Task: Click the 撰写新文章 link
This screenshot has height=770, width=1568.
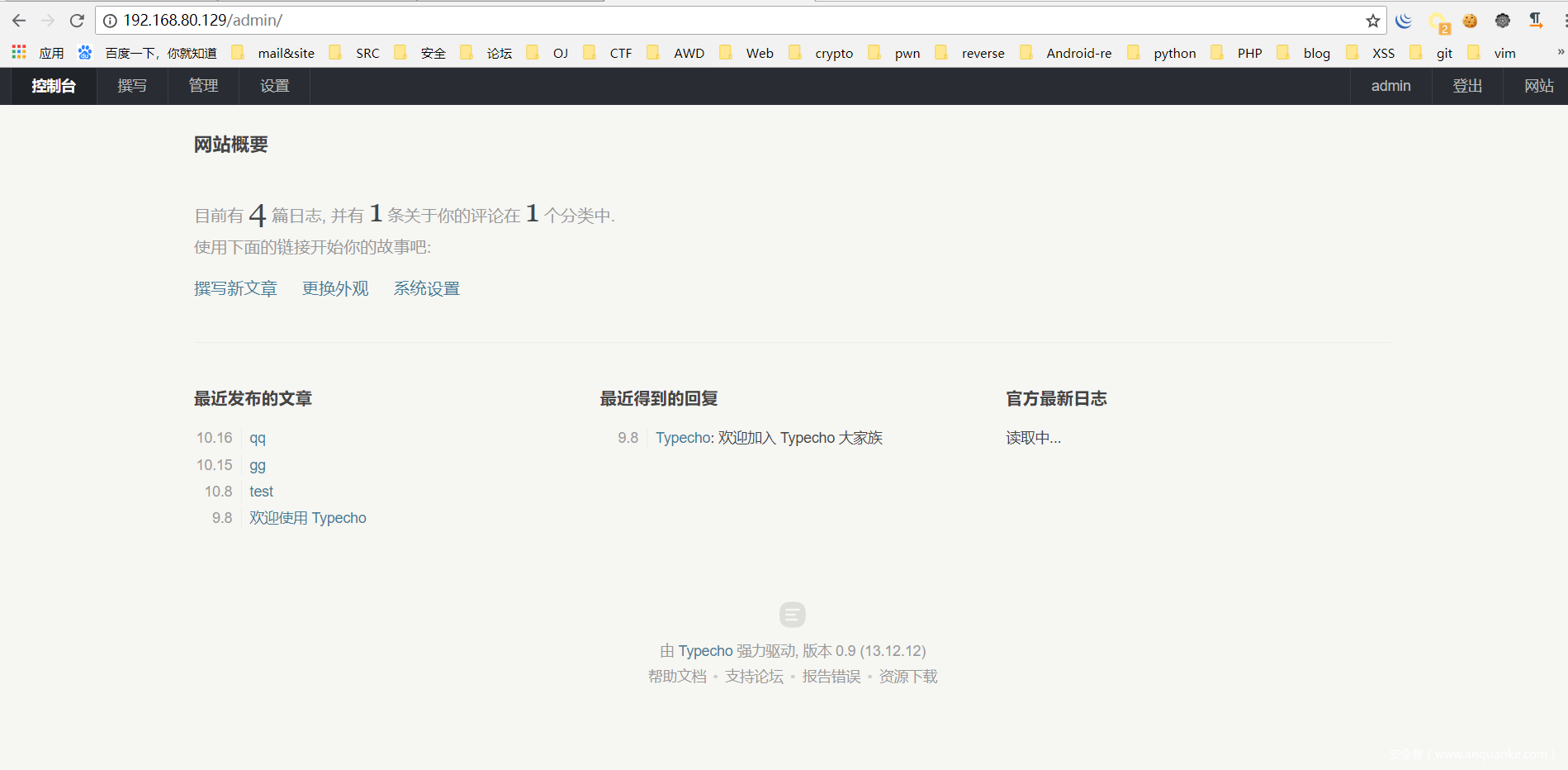Action: click(x=235, y=288)
